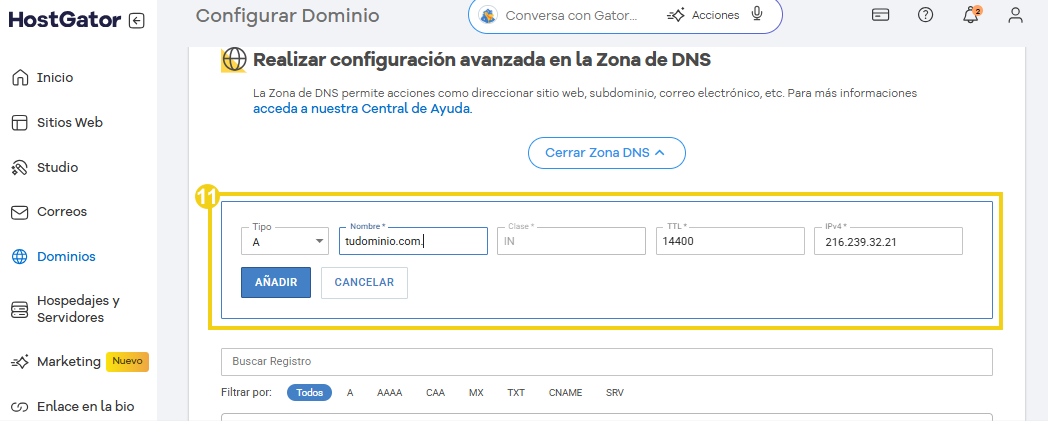
Task: Open the help question mark icon
Action: click(925, 15)
